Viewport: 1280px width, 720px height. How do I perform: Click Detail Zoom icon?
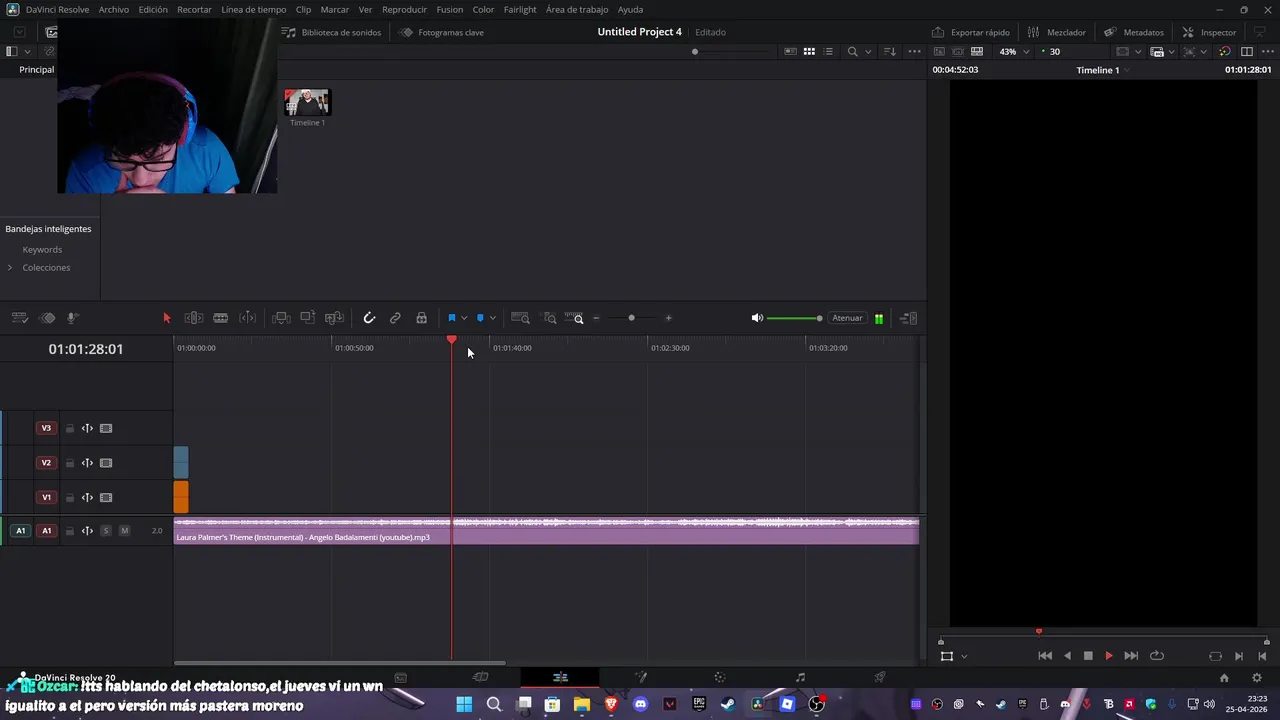(x=550, y=318)
